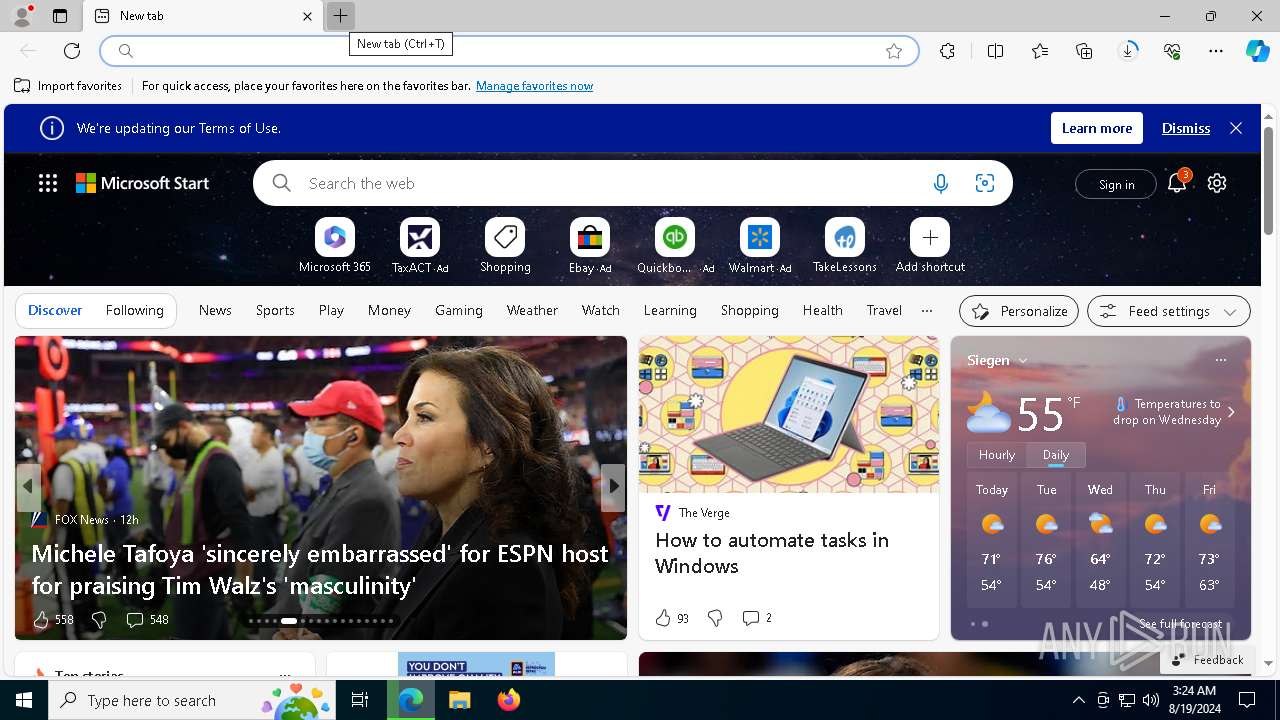Dislike The Verge automate tasks article
Screen dimensions: 1280x720
(x=715, y=618)
